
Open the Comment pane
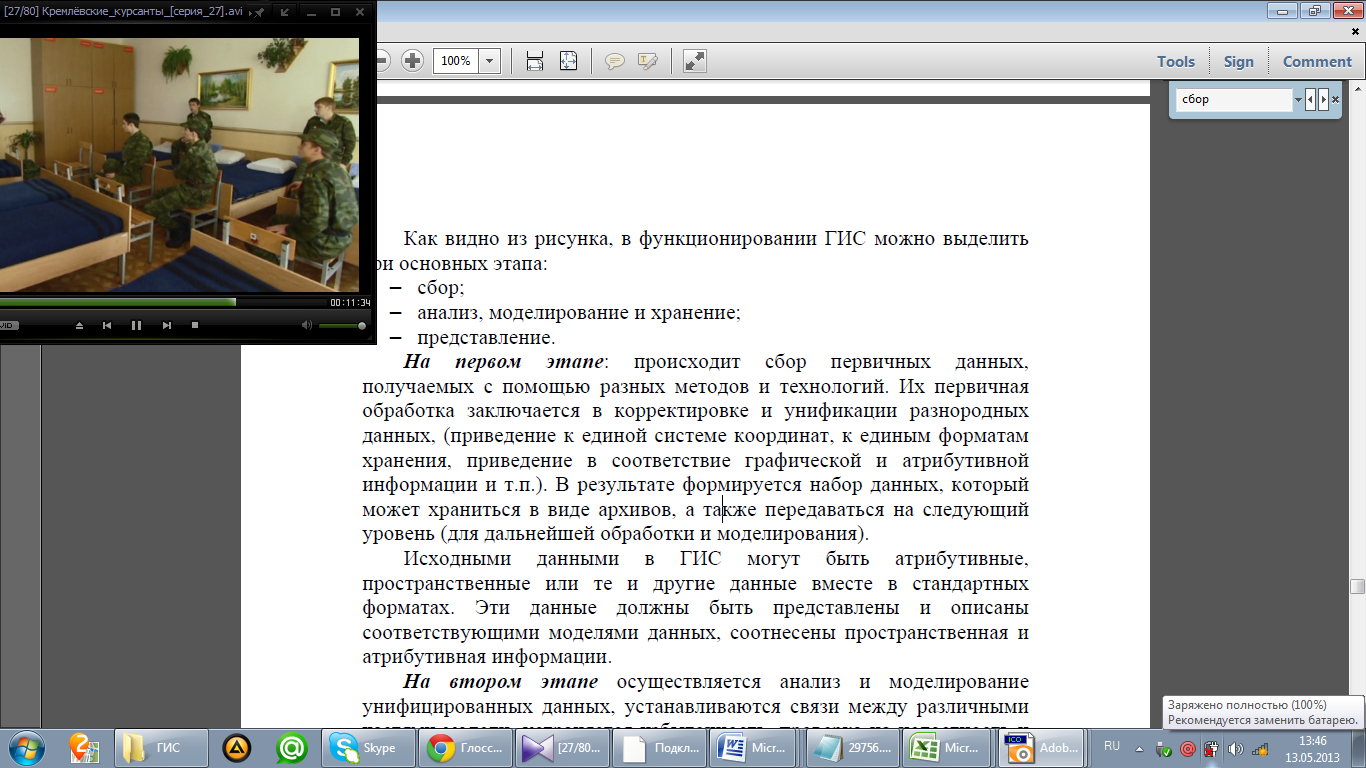[1317, 61]
